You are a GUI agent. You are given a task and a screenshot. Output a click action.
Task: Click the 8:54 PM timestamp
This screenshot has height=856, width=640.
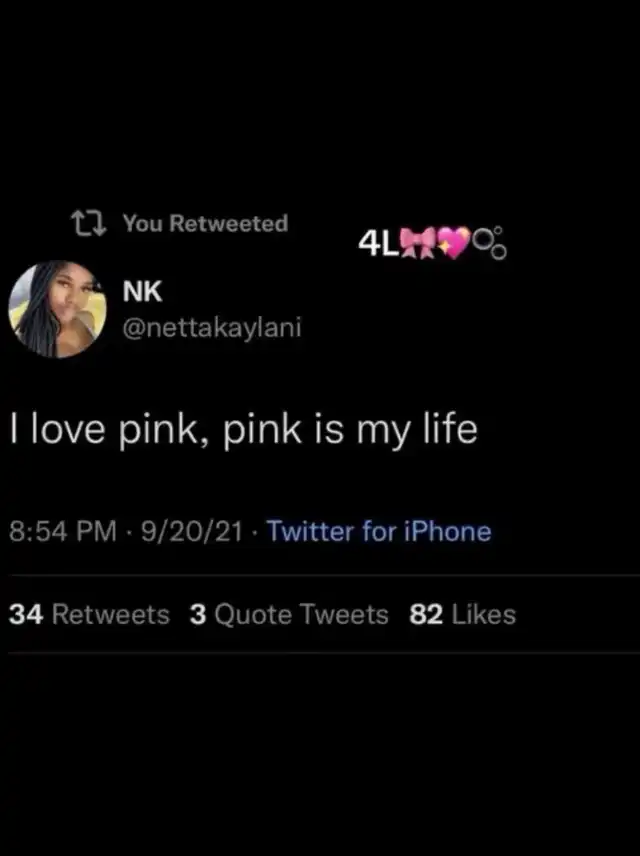click(63, 531)
